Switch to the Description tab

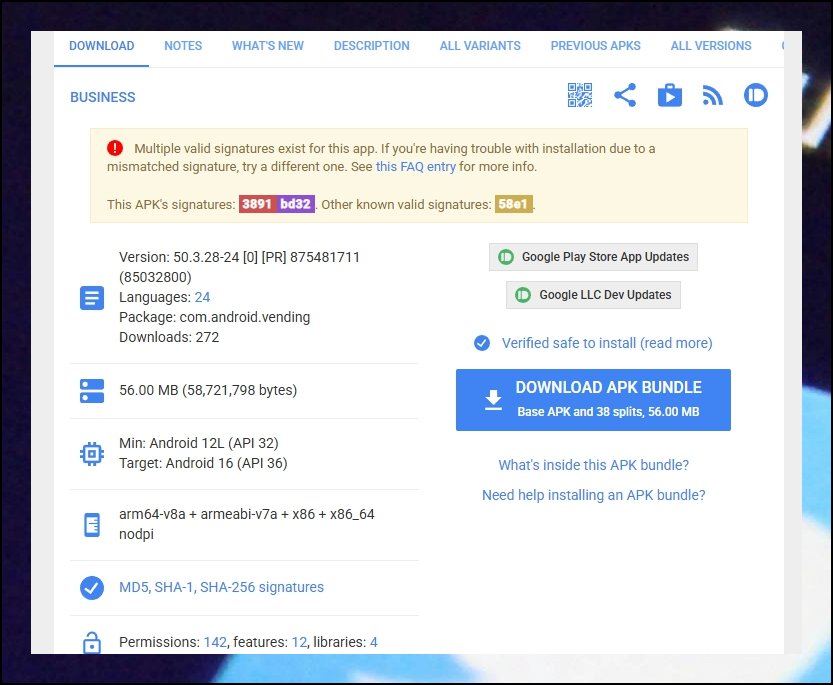click(x=371, y=46)
